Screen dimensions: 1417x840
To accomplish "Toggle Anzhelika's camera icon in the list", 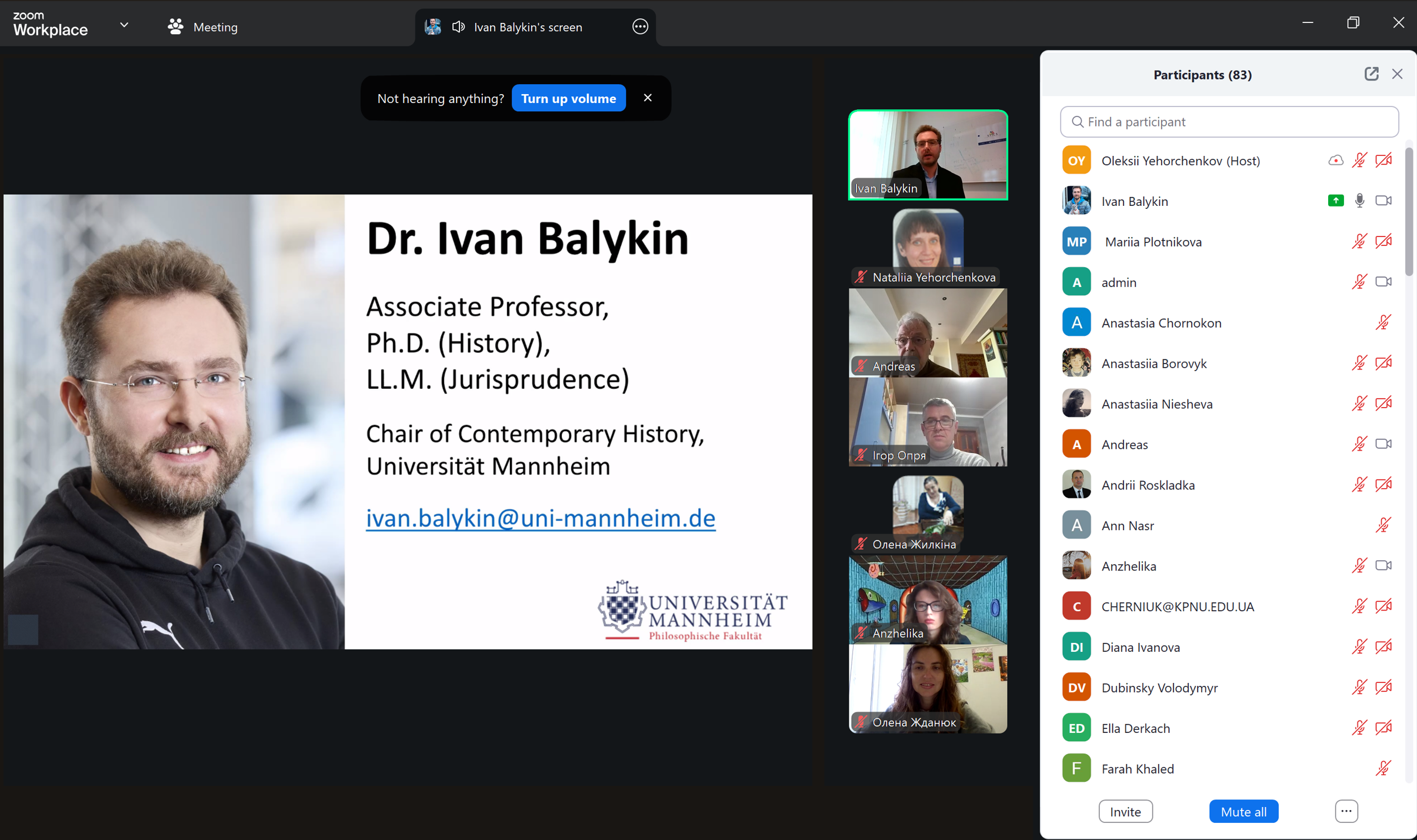I will [1383, 566].
